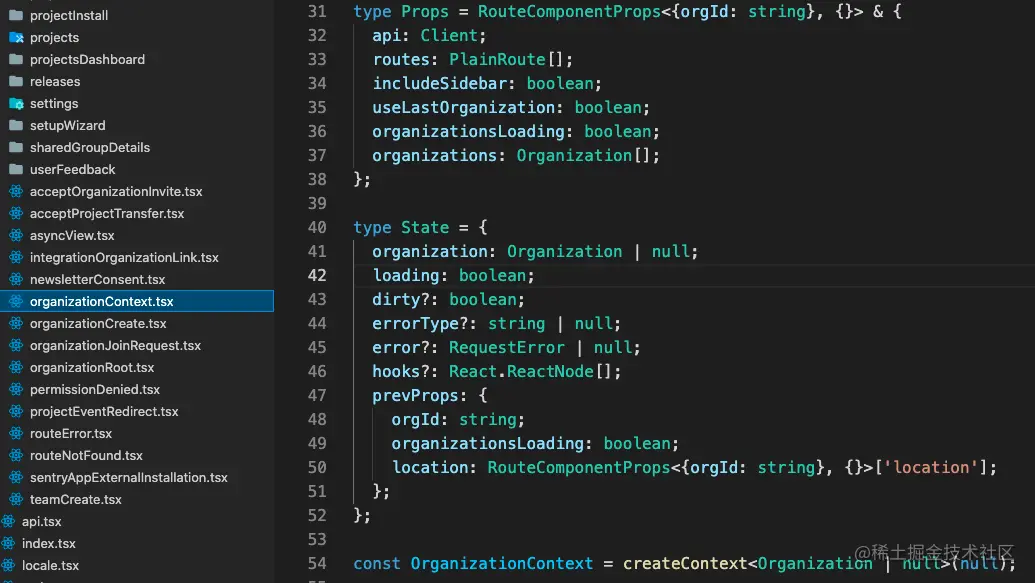Open acceptOrganizationInvite.tsx file

coord(116,191)
